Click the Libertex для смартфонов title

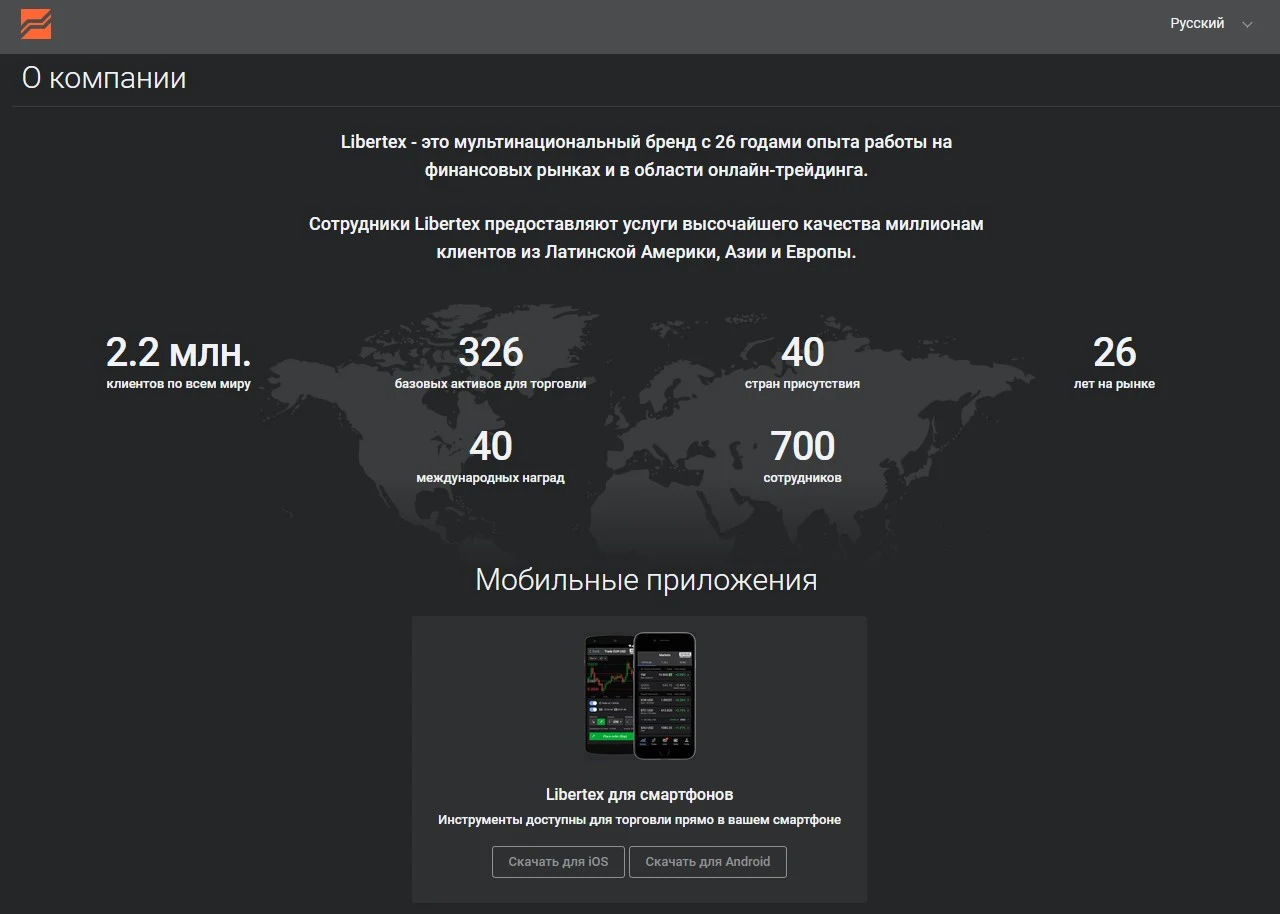(x=640, y=795)
